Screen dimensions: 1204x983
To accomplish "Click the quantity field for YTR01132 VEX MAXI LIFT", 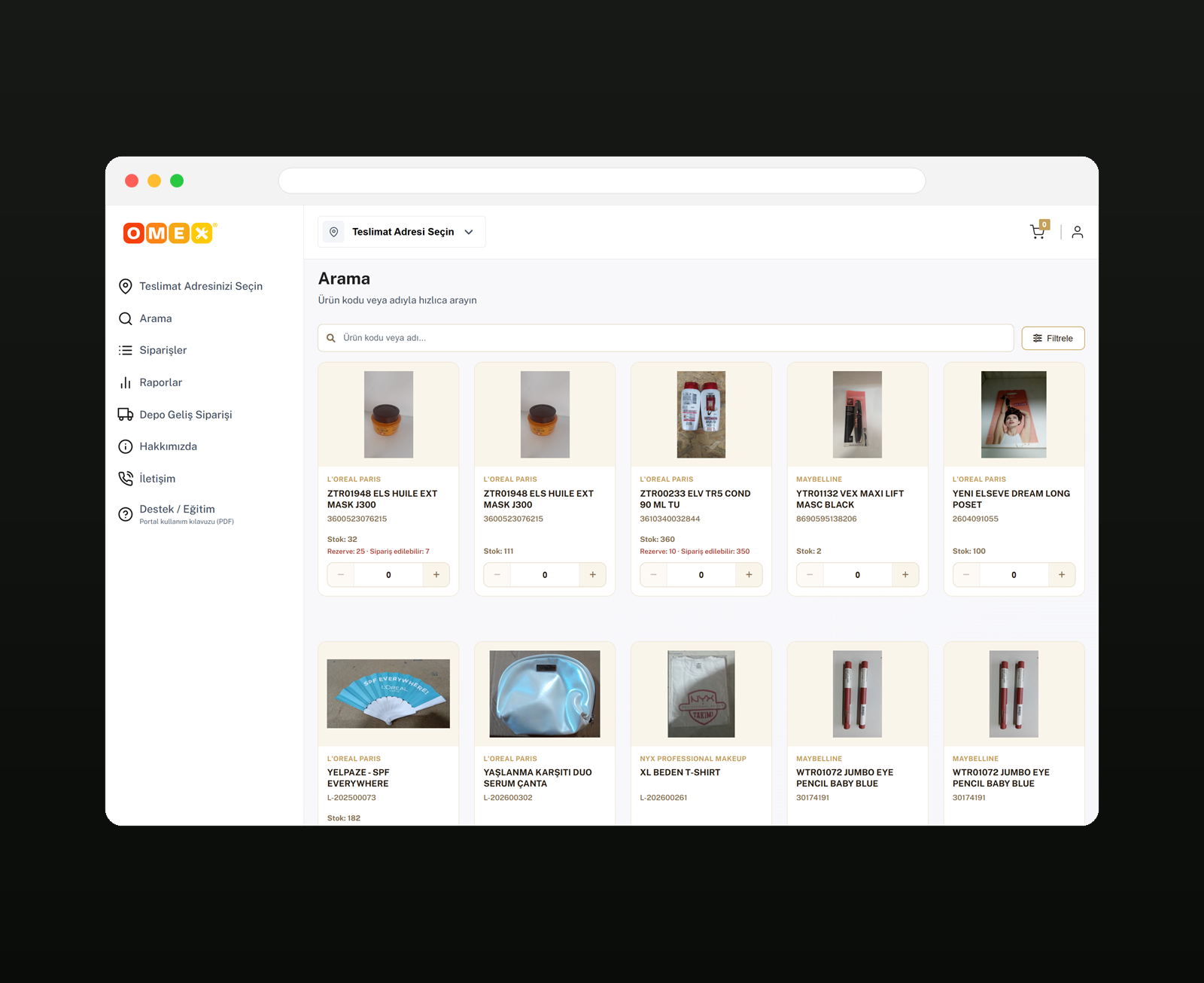I will coord(857,575).
